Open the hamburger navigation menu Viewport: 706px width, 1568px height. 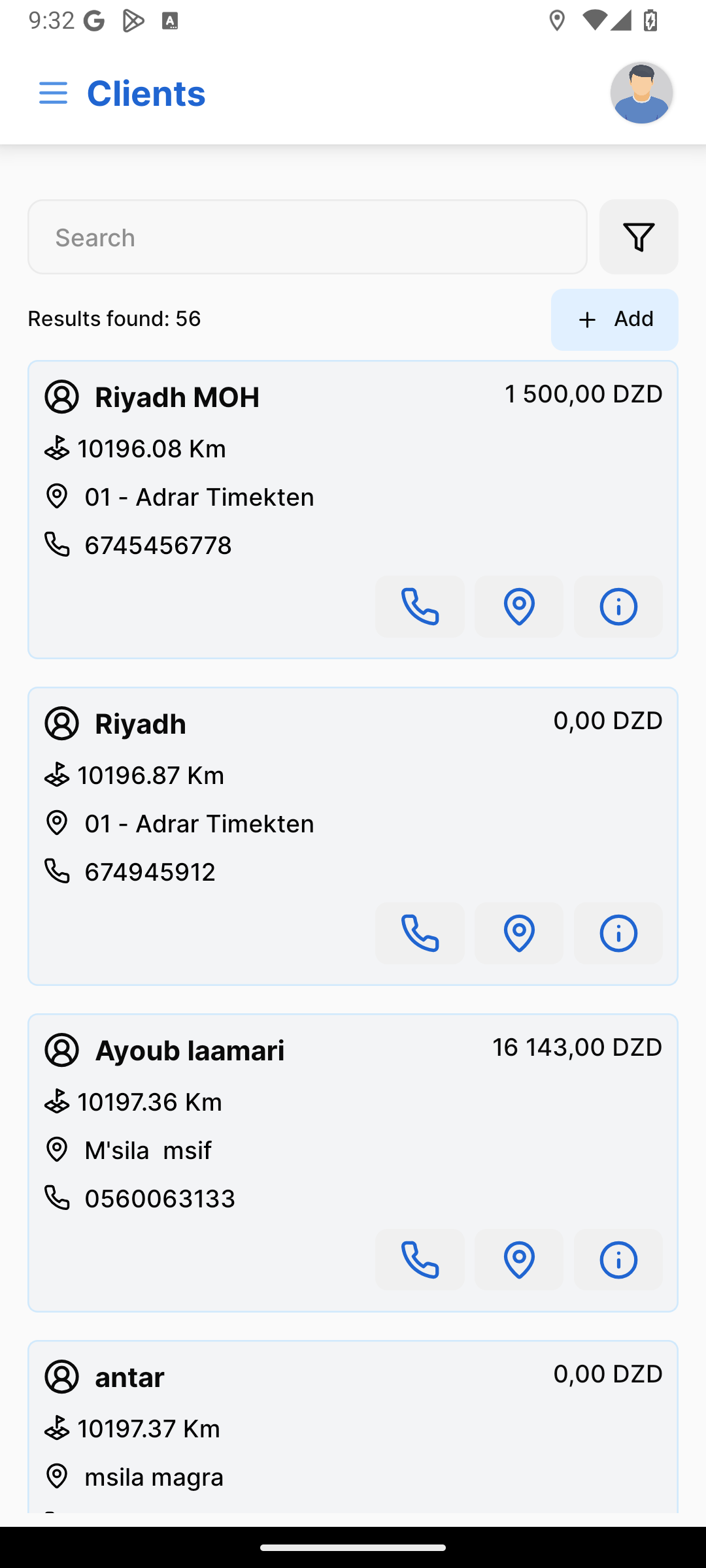tap(53, 93)
